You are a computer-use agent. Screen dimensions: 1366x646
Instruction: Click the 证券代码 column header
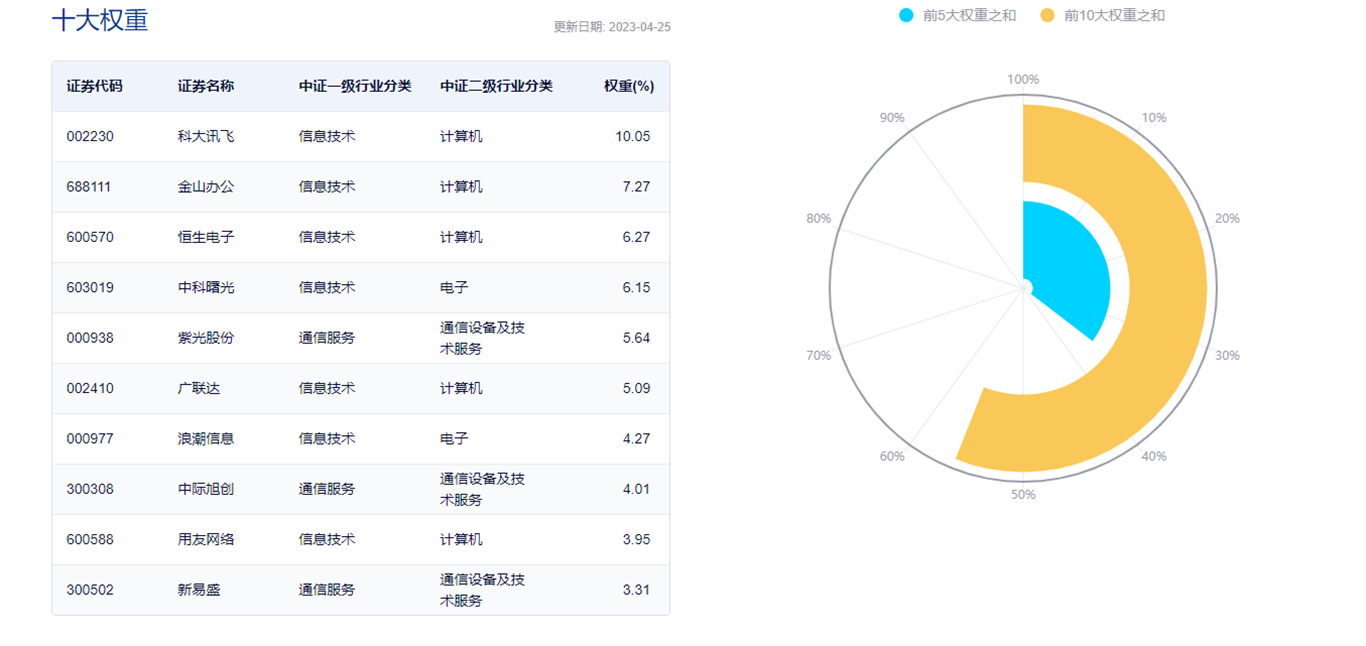(x=95, y=86)
